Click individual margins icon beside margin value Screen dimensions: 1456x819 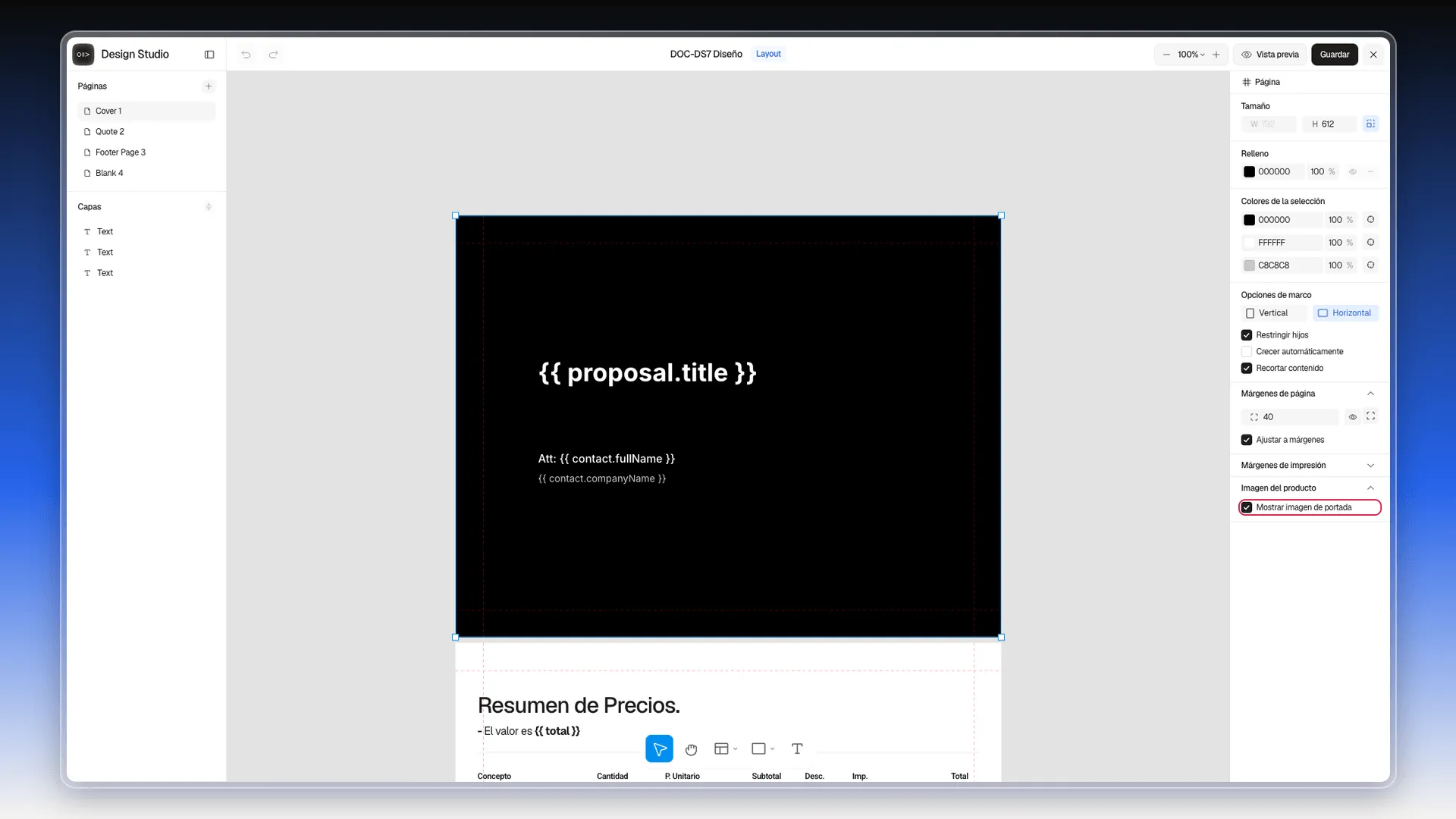(x=1370, y=416)
